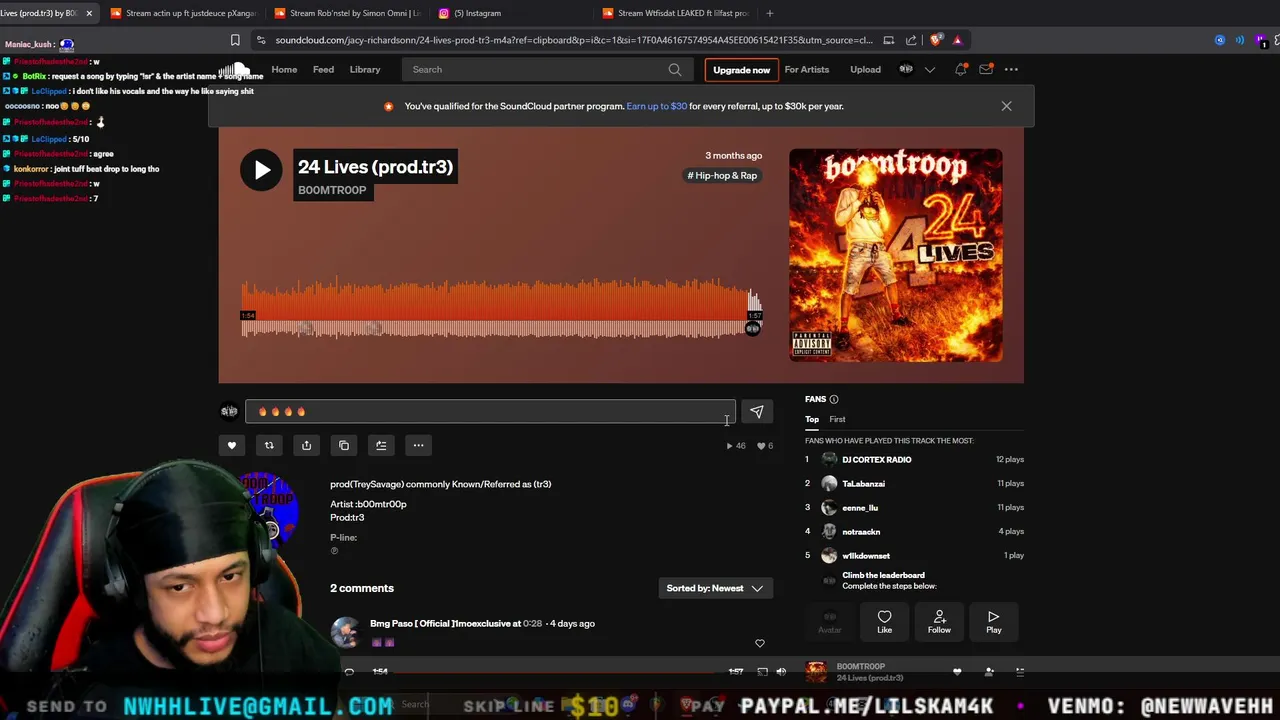Screen dimensions: 1280x720
Task: Copy the track link with the copy icon
Action: 344,445
